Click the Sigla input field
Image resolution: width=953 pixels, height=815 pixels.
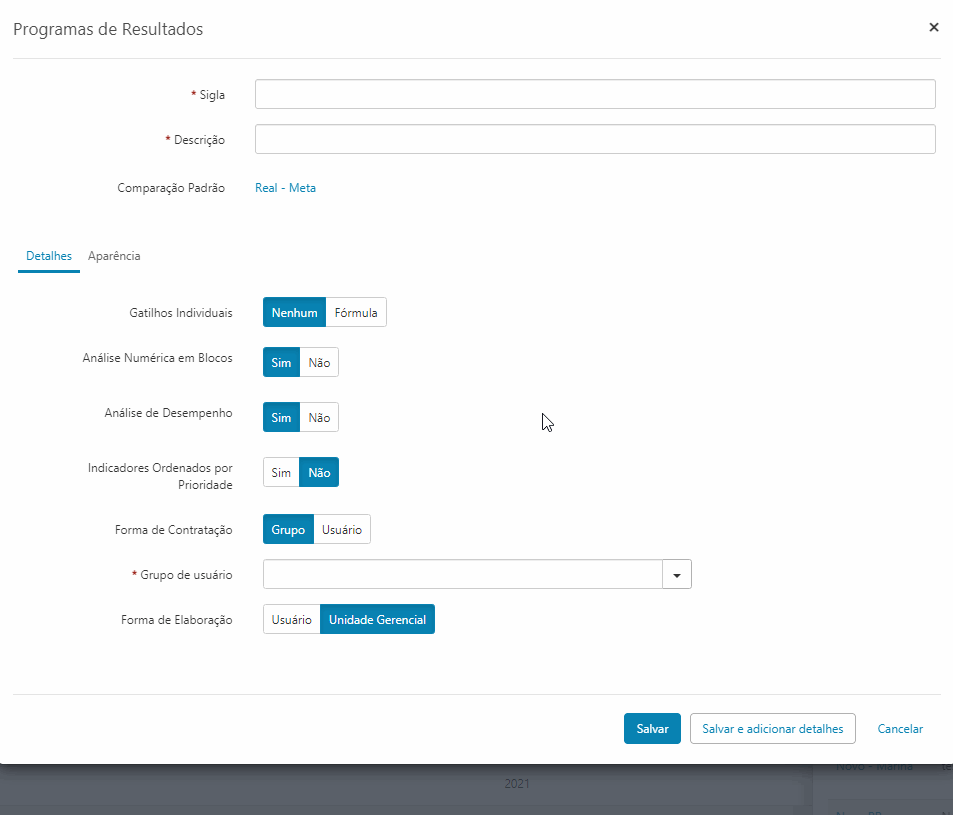595,94
